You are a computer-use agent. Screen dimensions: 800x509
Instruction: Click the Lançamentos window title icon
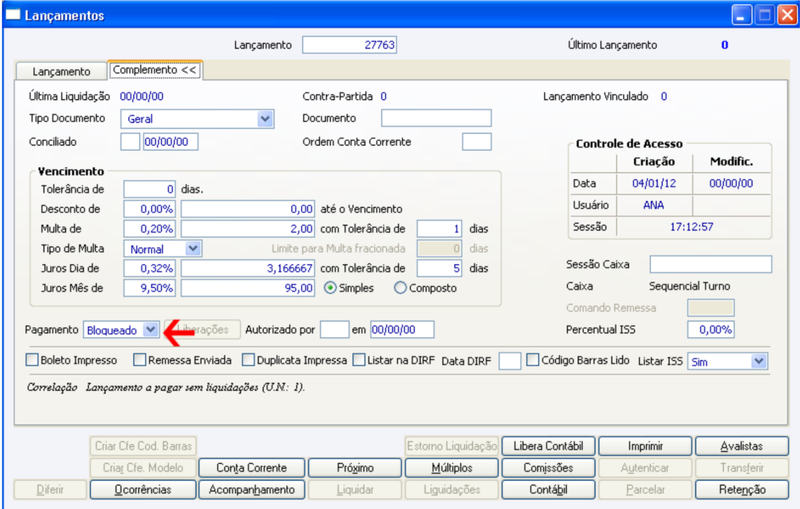pos(13,14)
